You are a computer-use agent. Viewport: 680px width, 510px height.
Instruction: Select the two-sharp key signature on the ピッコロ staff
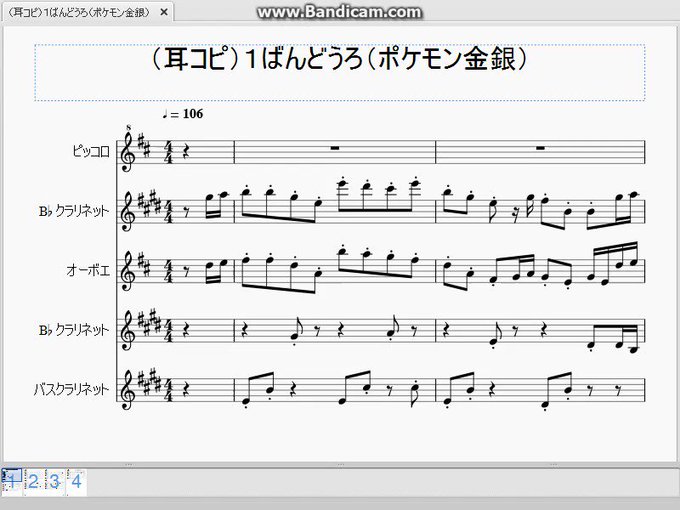[144, 144]
